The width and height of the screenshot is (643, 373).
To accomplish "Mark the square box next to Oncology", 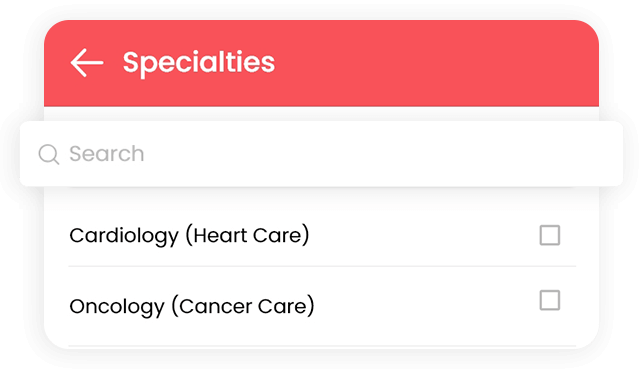I will point(550,300).
